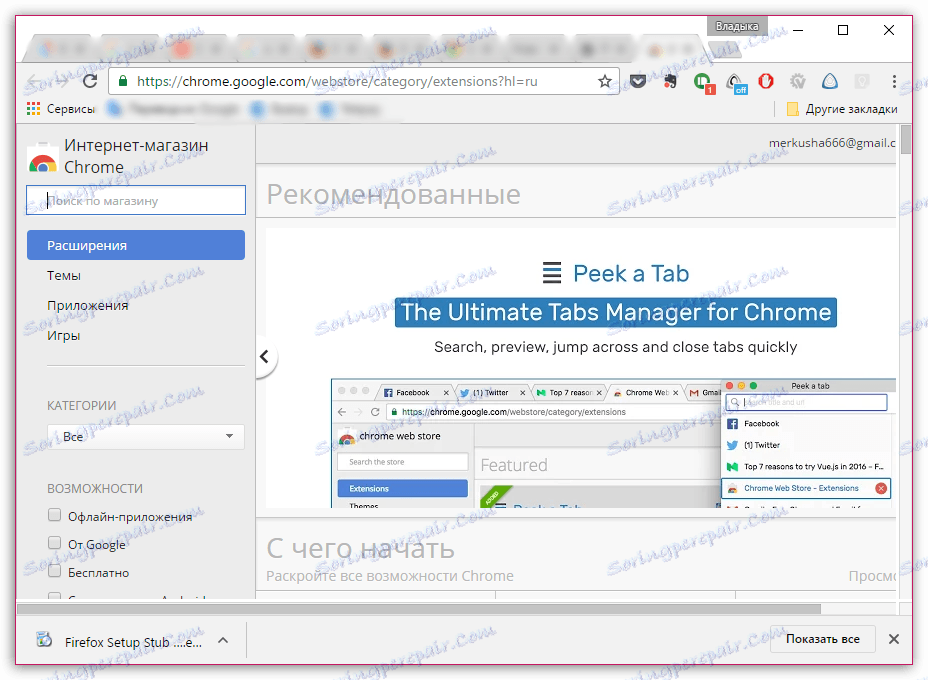Open the blue droplet extension icon
This screenshot has height=680, width=928.
click(x=830, y=81)
